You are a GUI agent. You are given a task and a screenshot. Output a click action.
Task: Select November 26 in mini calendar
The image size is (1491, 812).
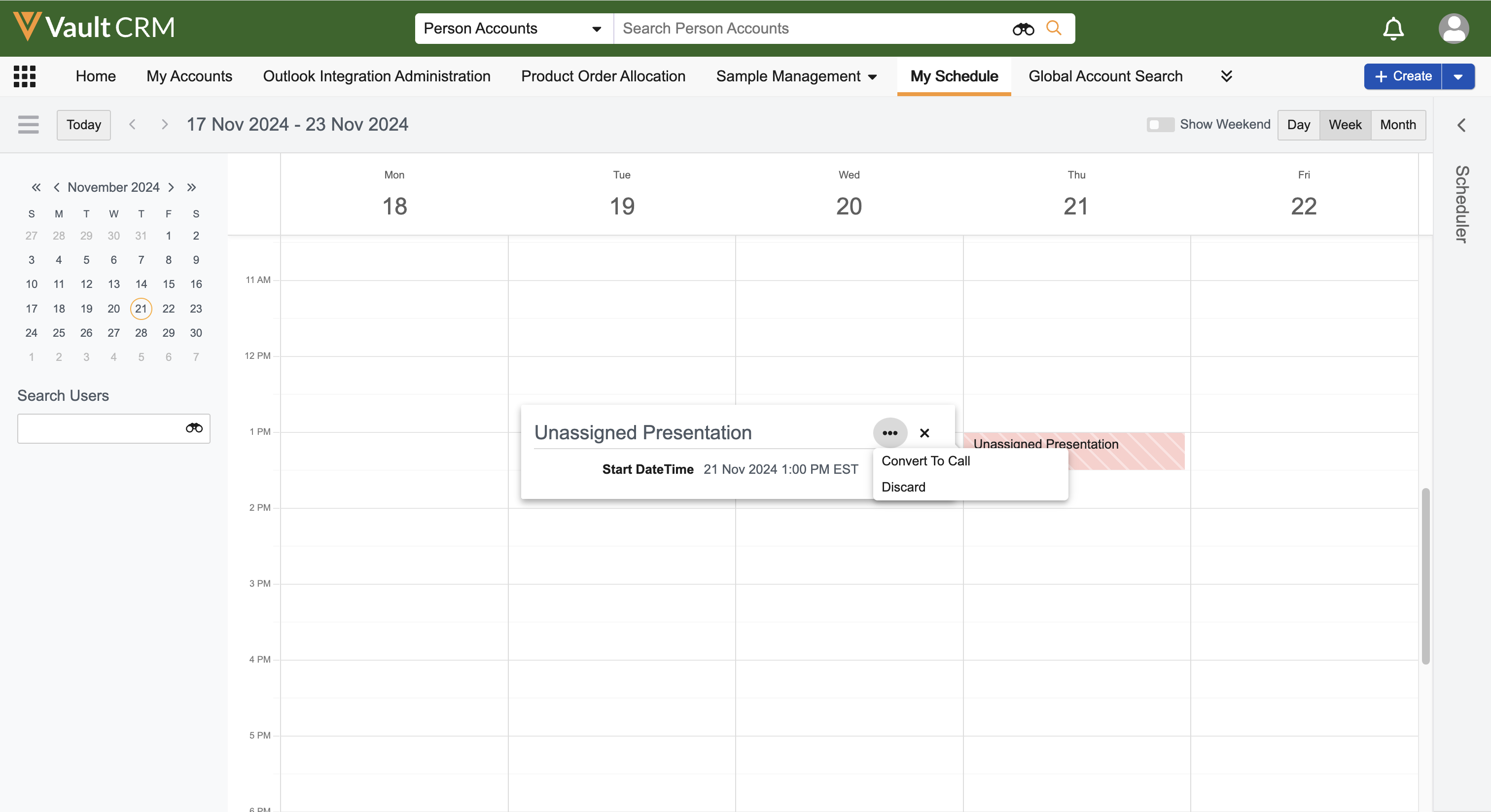point(86,333)
